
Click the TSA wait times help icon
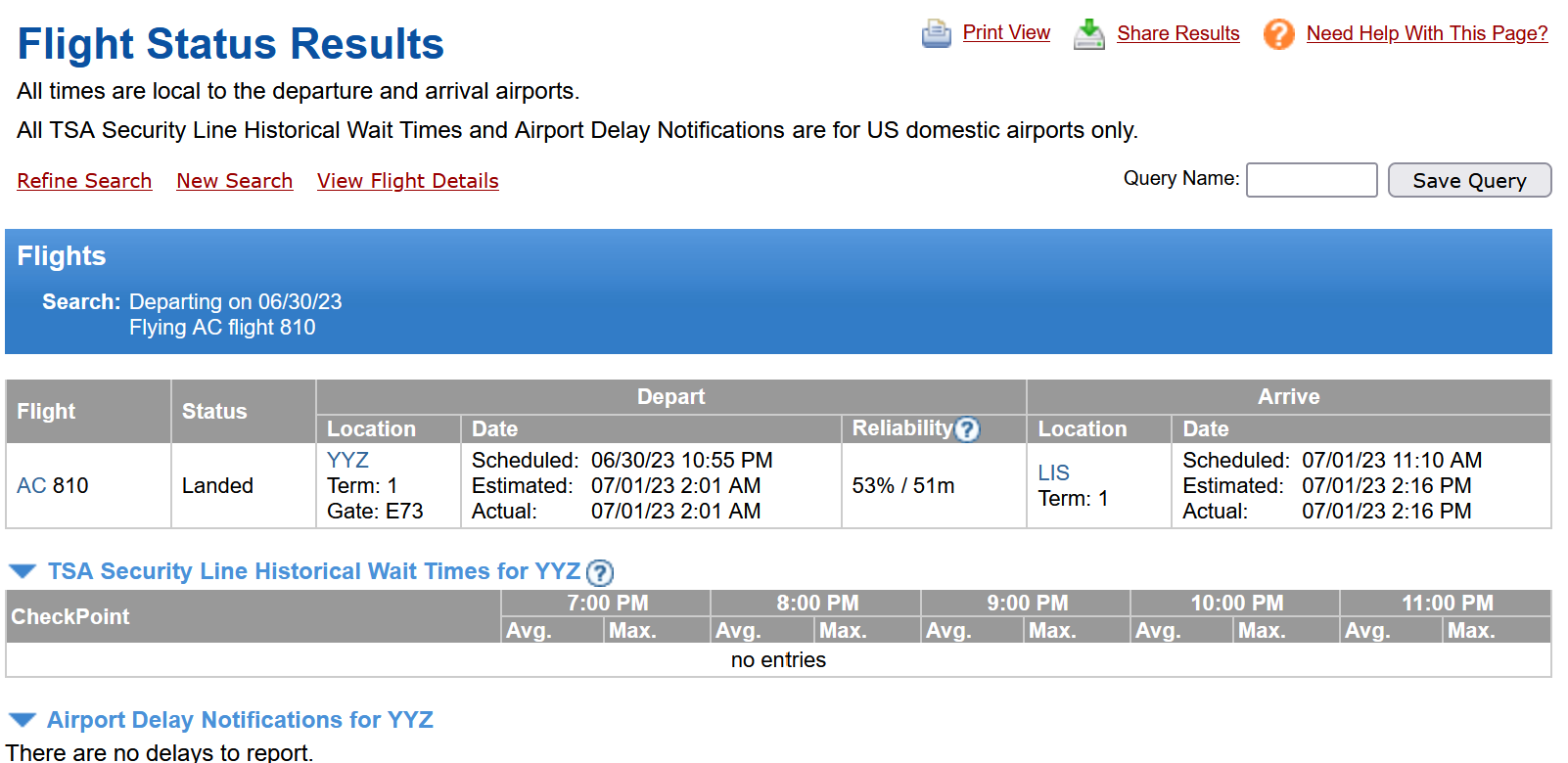point(599,572)
